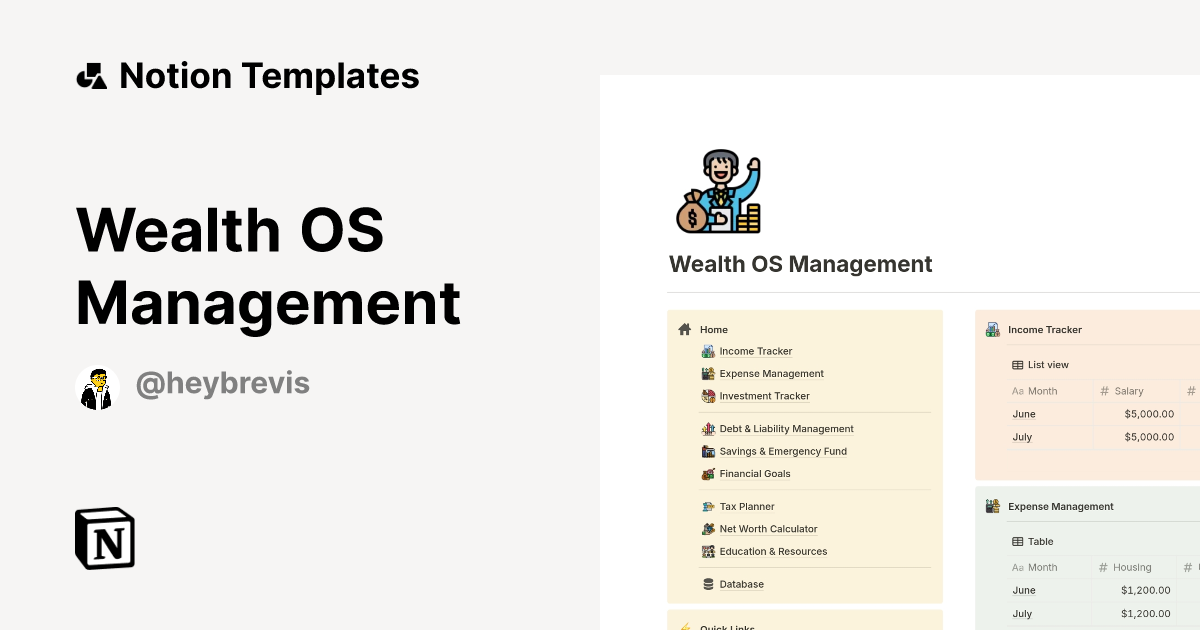This screenshot has width=1200, height=630.
Task: Click the @heybrevis avatar thumbnail
Action: click(97, 384)
